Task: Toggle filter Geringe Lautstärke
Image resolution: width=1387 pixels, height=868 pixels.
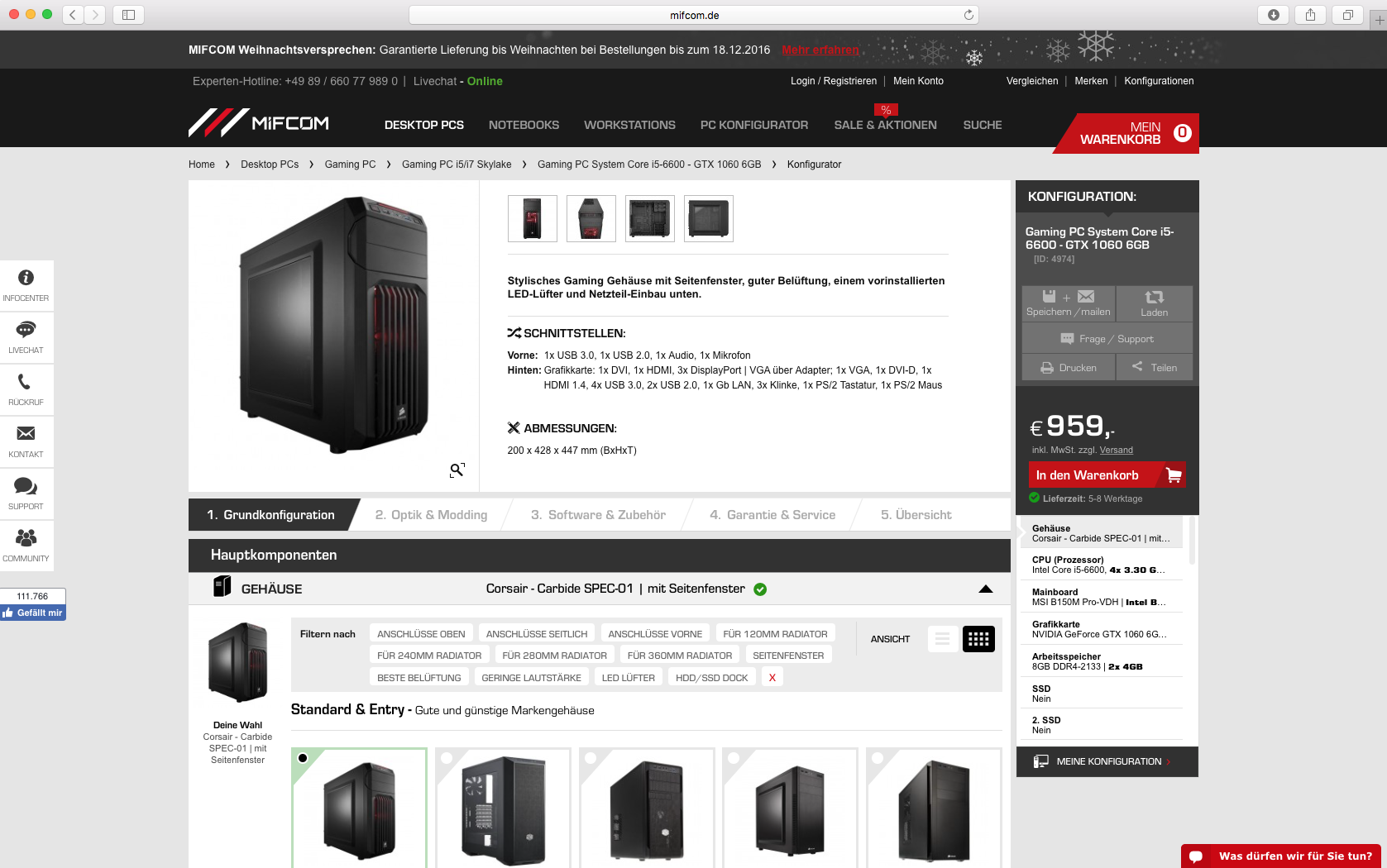Action: coord(531,678)
